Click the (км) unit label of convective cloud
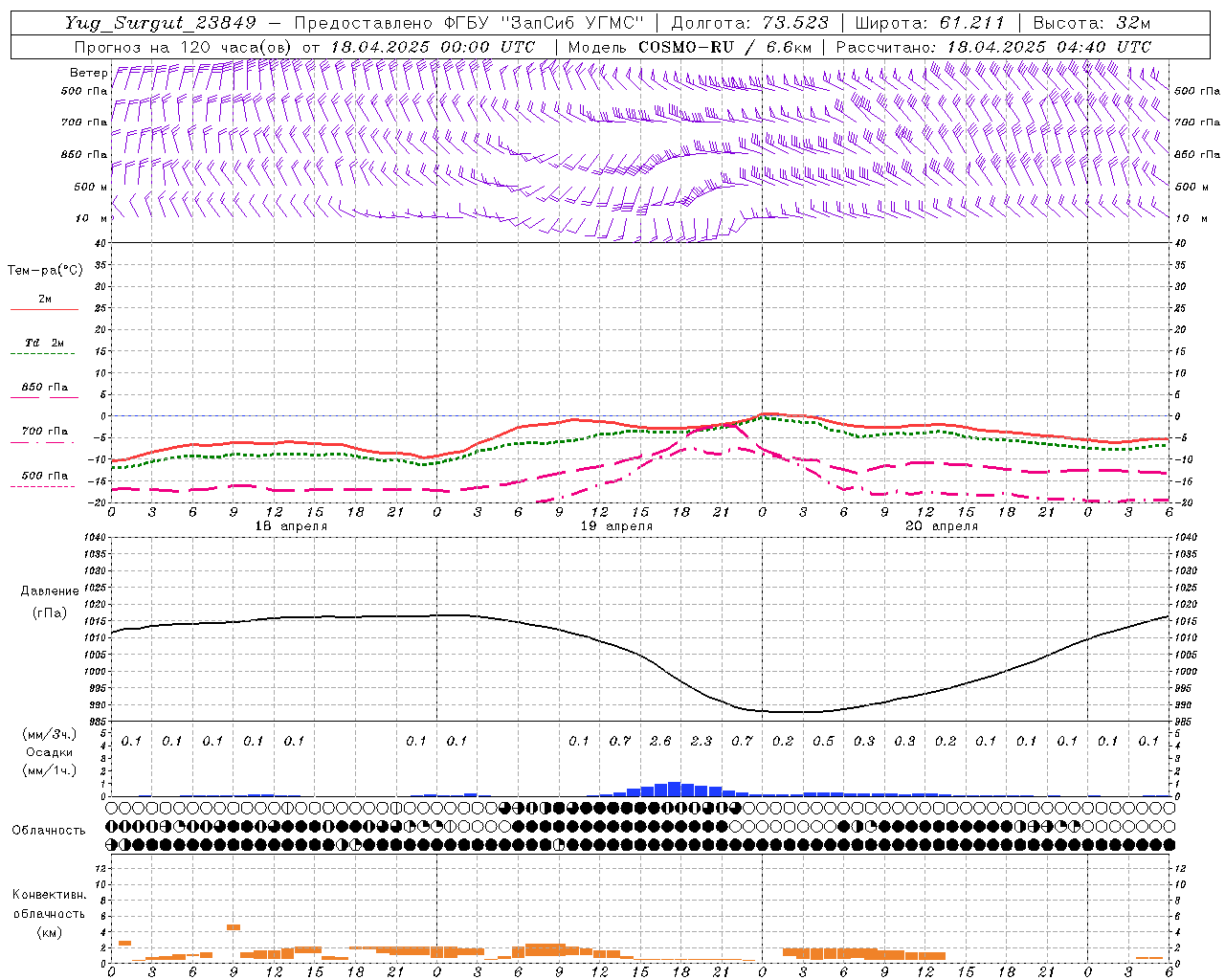The image size is (1225, 980). point(49,932)
